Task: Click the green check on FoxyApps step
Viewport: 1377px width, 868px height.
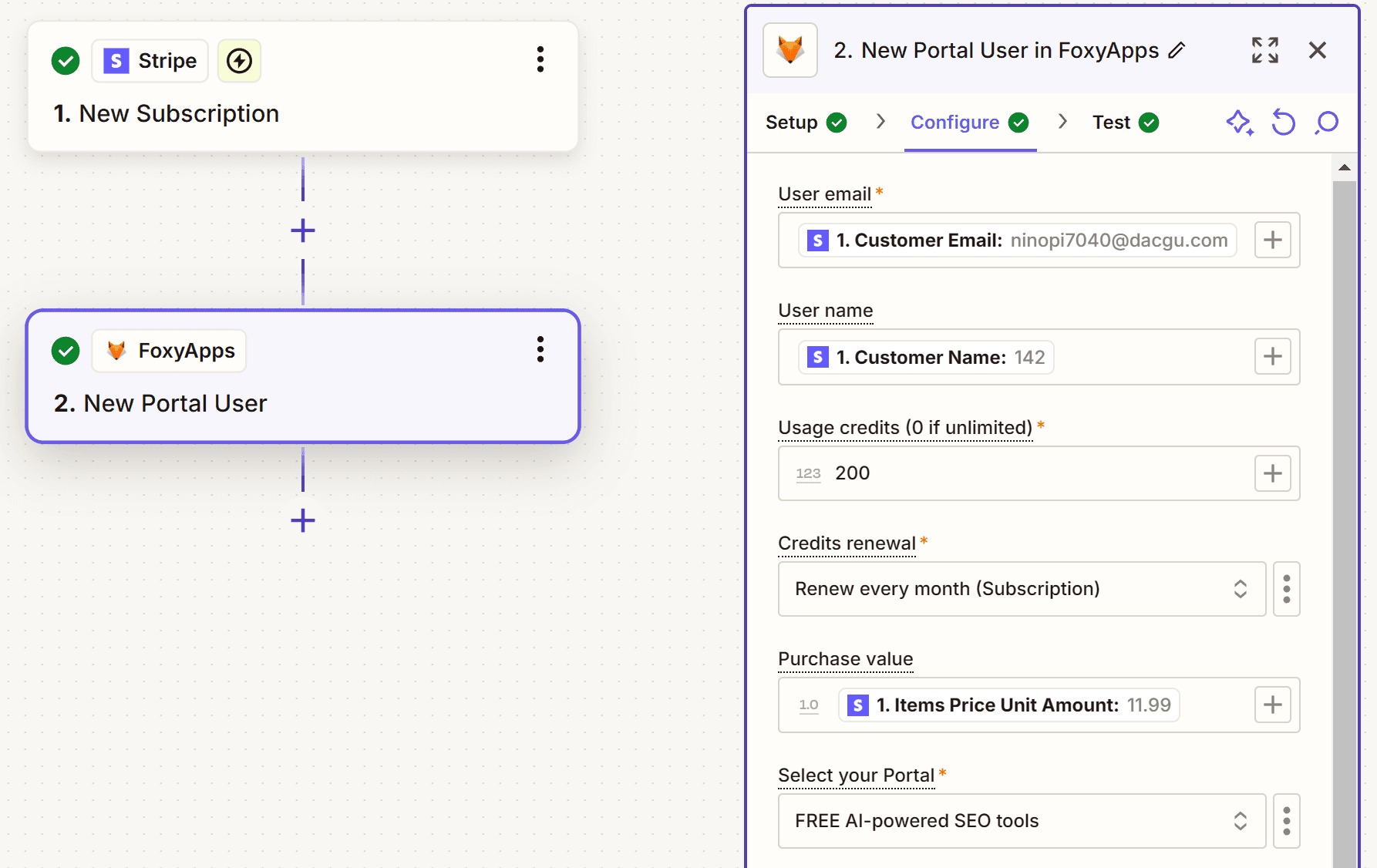Action: [66, 351]
